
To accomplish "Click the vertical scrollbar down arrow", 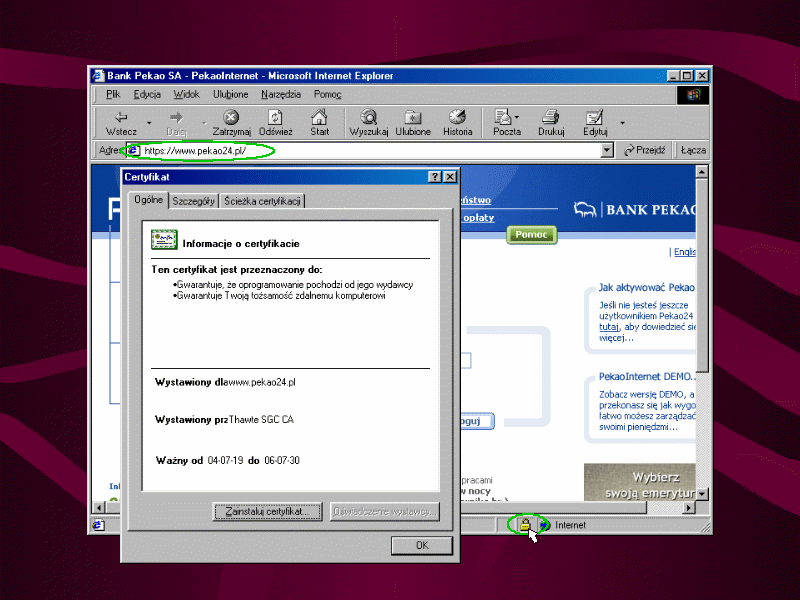I will [x=702, y=494].
